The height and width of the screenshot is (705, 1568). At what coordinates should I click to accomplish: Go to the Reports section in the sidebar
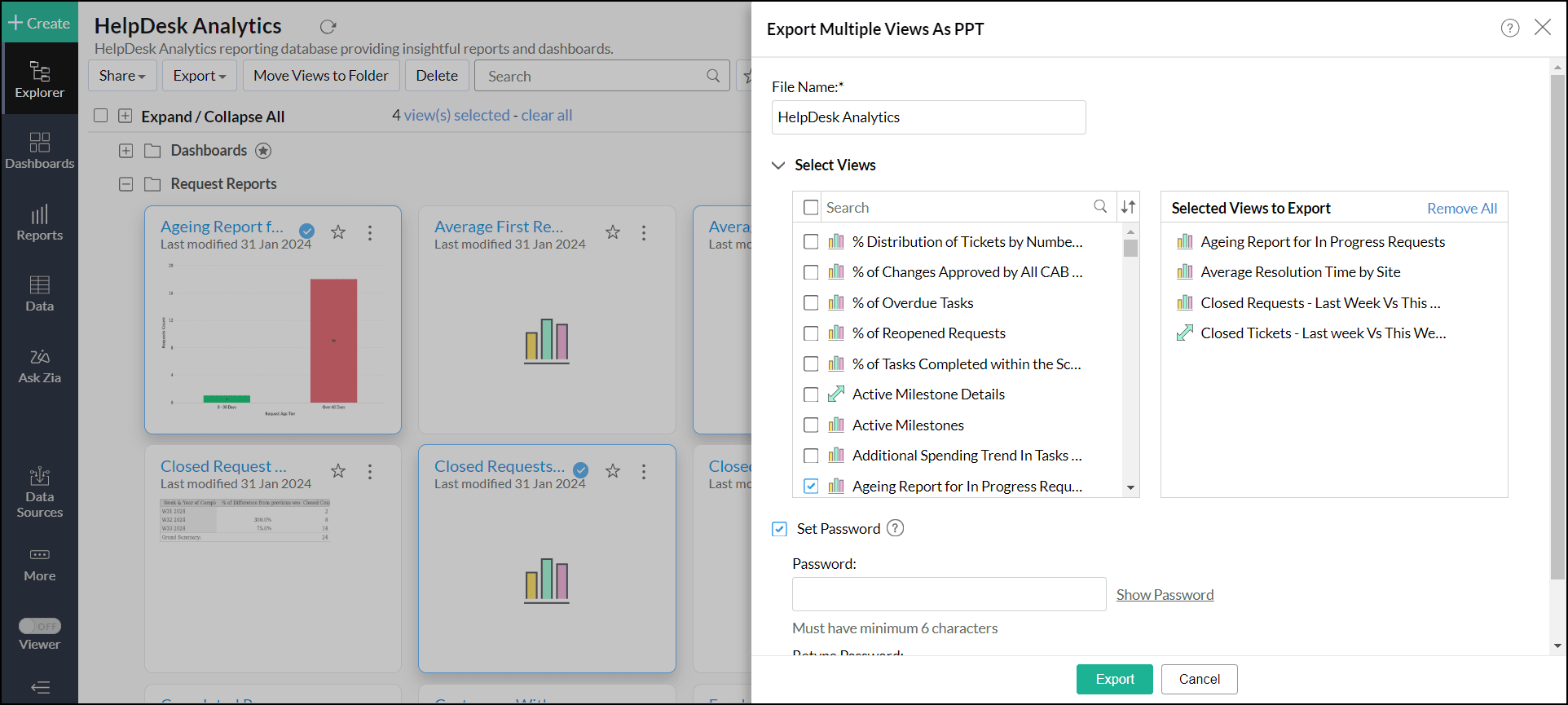(x=39, y=223)
